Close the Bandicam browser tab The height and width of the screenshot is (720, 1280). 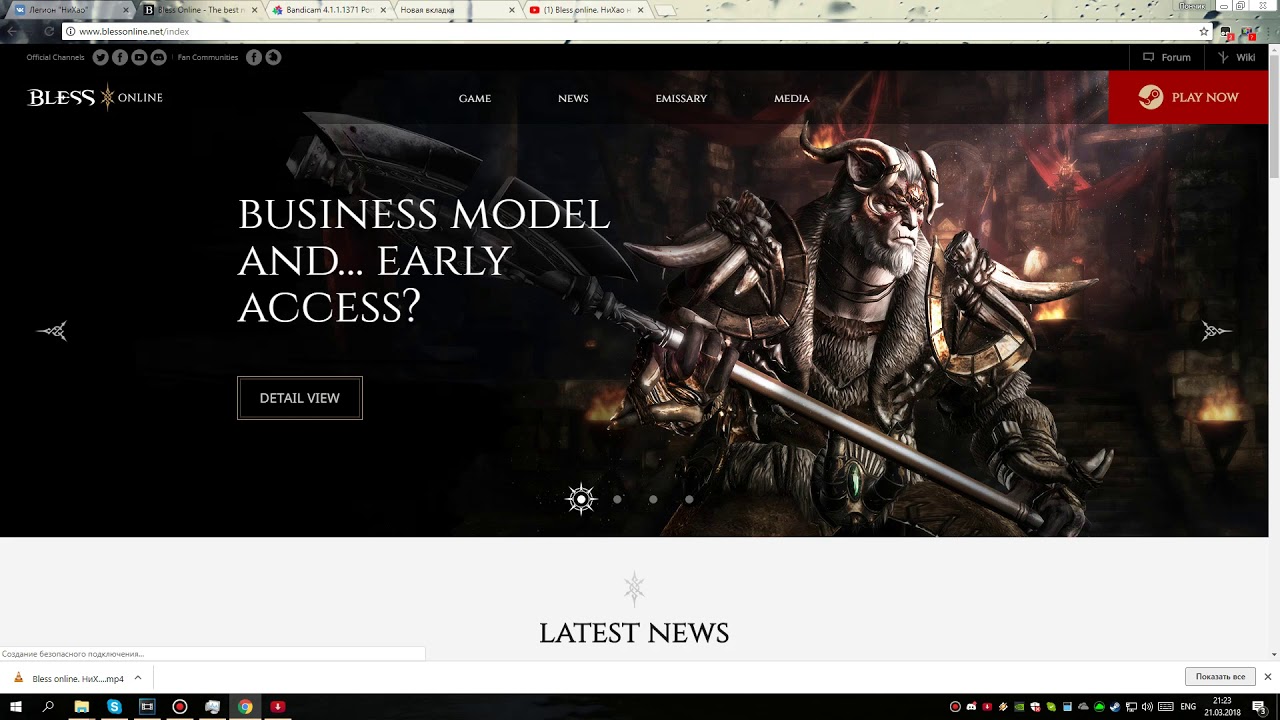tap(383, 10)
